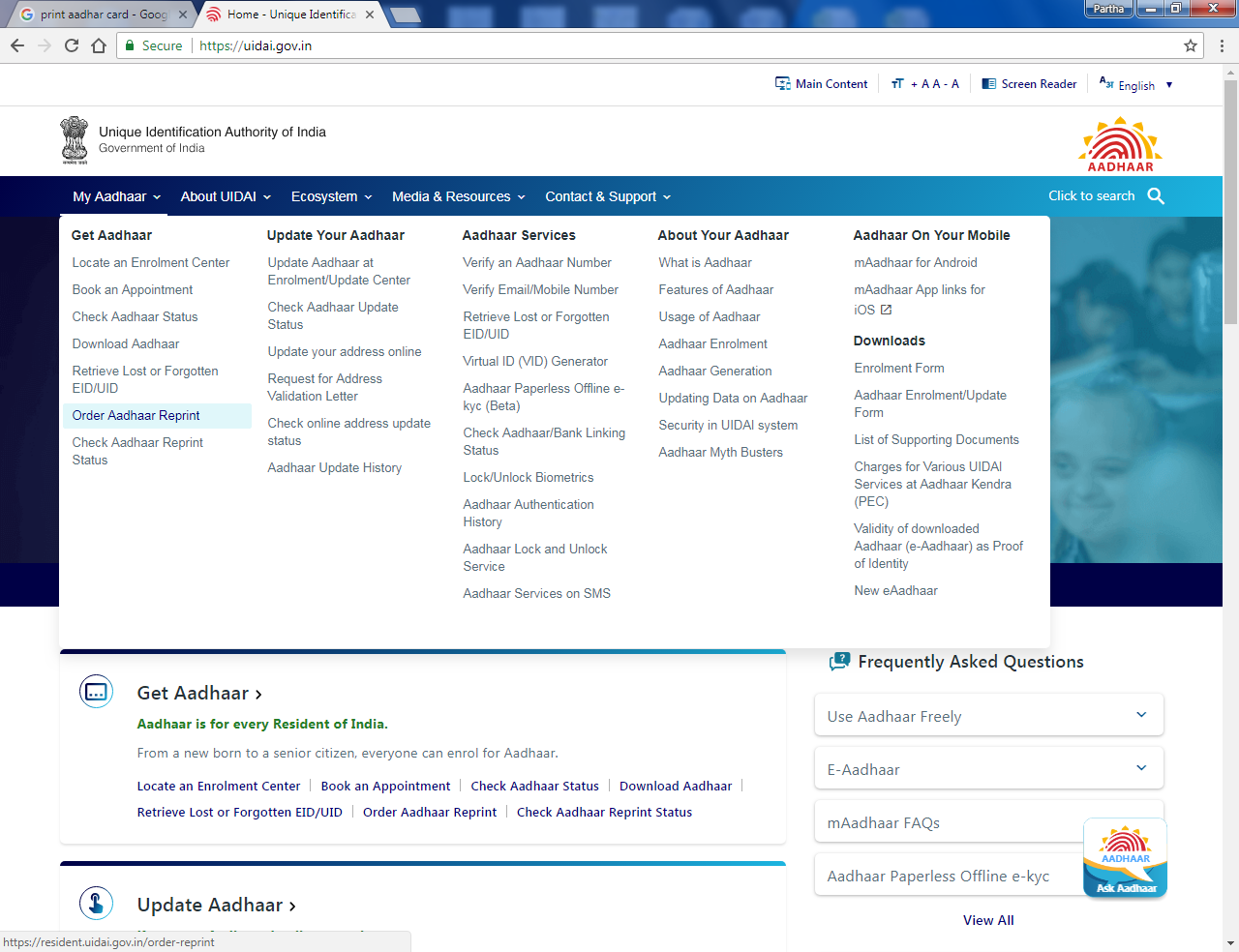Choose Locate an Enrolment Center in the menu

tap(151, 262)
